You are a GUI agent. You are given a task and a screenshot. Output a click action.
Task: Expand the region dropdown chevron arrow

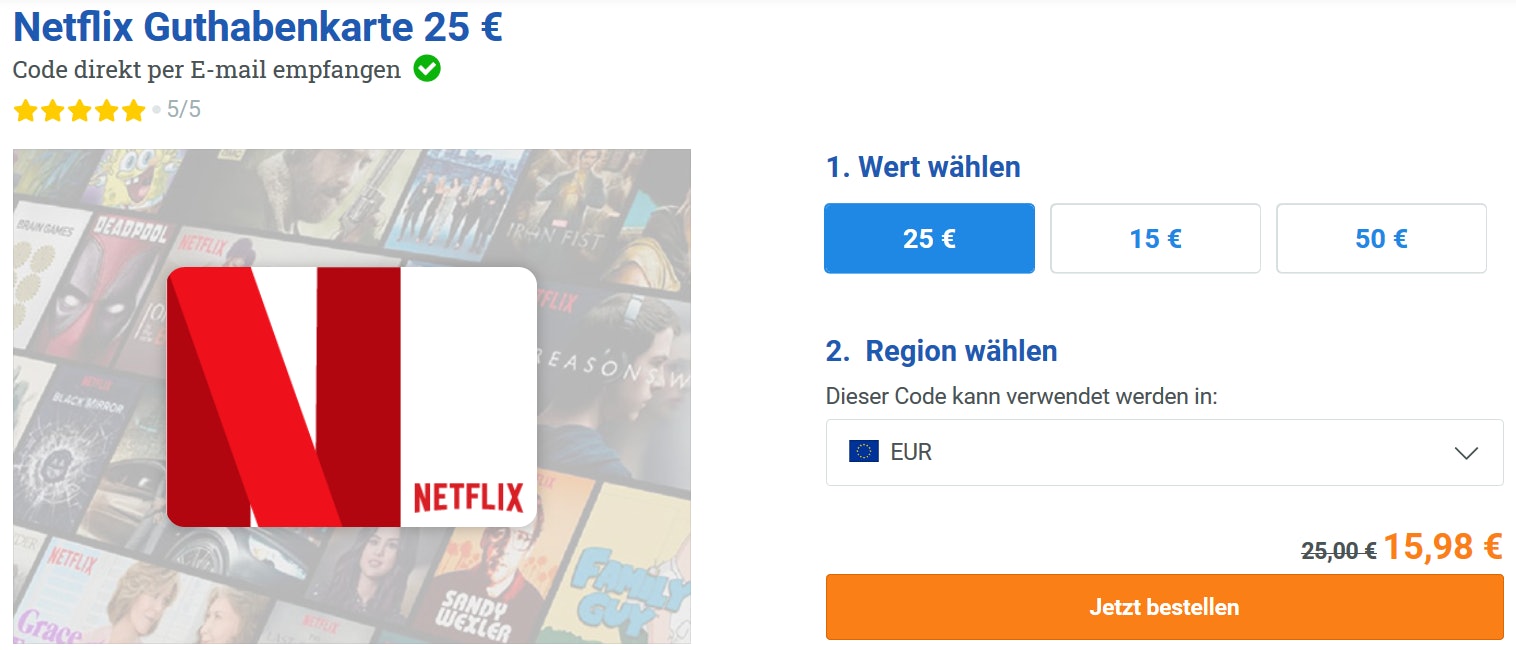(x=1466, y=453)
